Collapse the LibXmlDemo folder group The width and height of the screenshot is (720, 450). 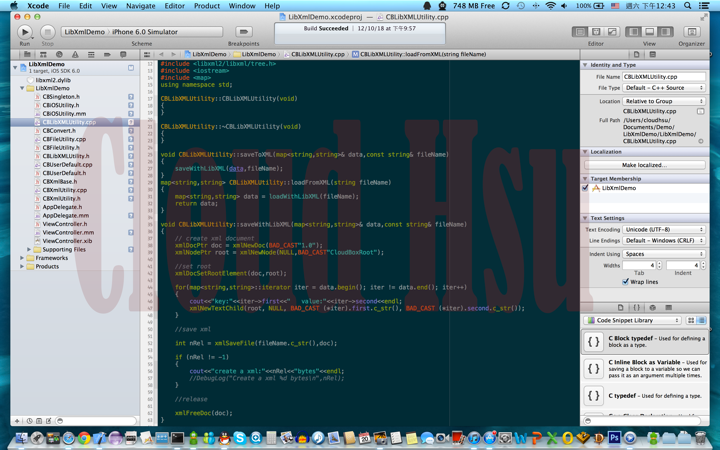point(22,88)
